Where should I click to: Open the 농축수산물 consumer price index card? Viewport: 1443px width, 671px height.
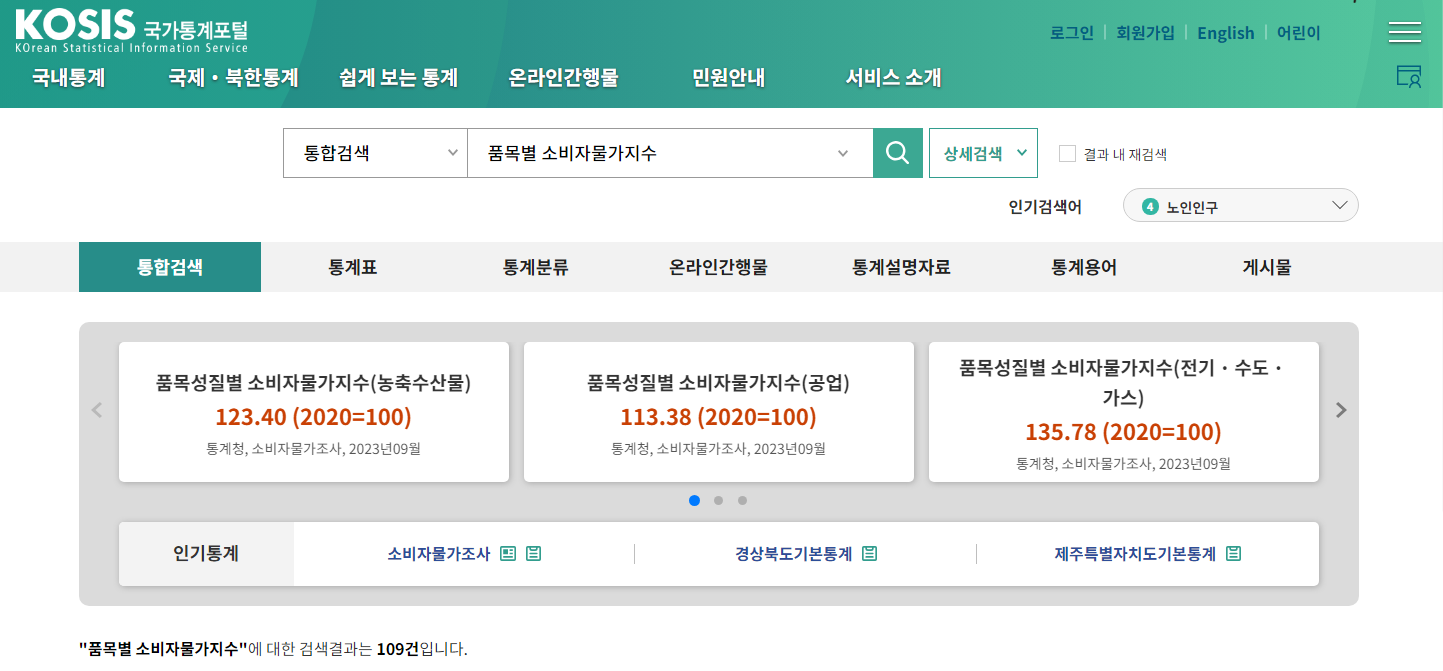click(x=314, y=412)
